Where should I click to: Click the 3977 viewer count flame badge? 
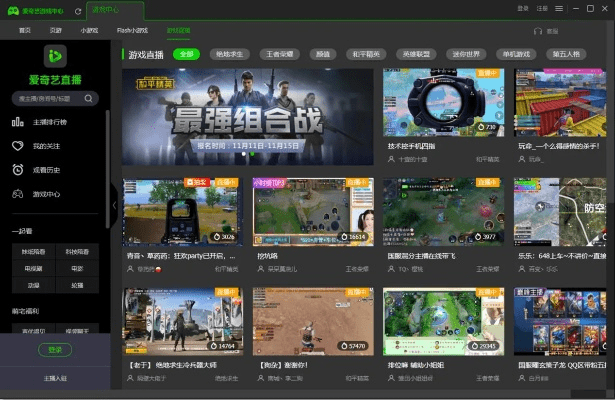pos(485,237)
